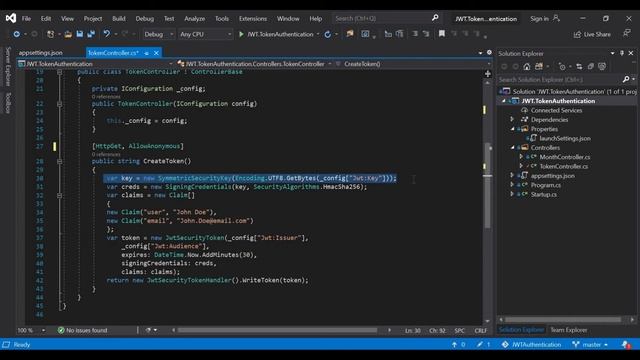Image resolution: width=640 pixels, height=360 pixels.
Task: Click Show All Files icon in Solution Explorer
Action: (602, 66)
